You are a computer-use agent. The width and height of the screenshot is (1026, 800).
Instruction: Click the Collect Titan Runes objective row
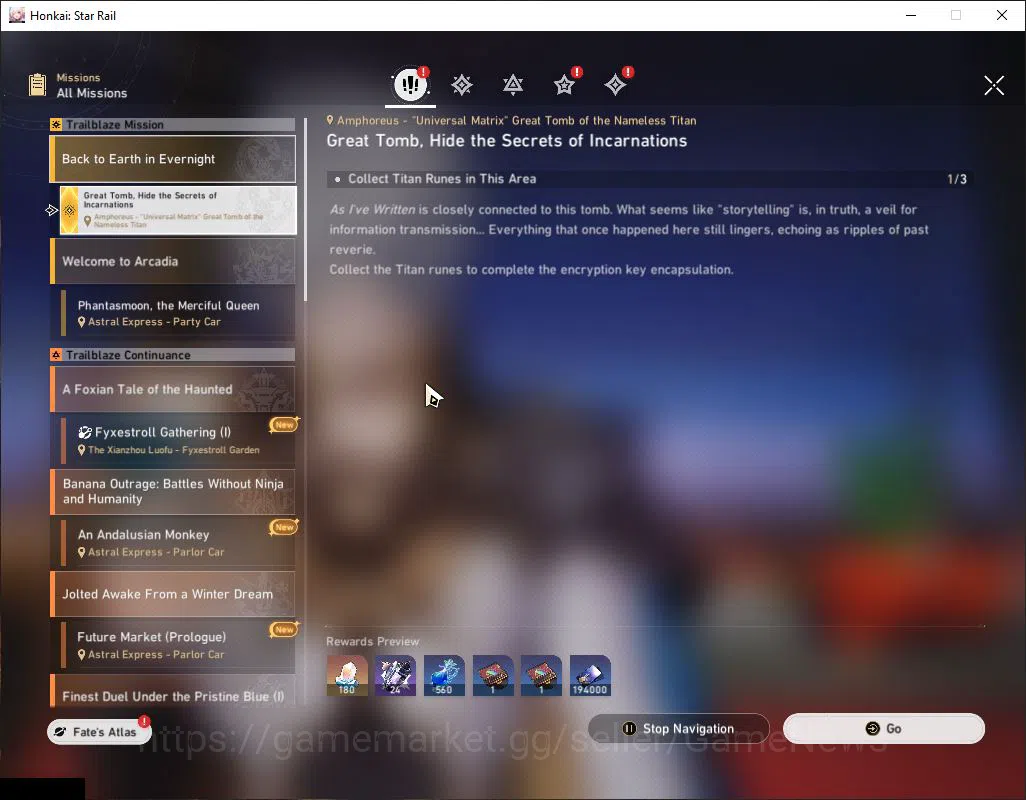[650, 179]
